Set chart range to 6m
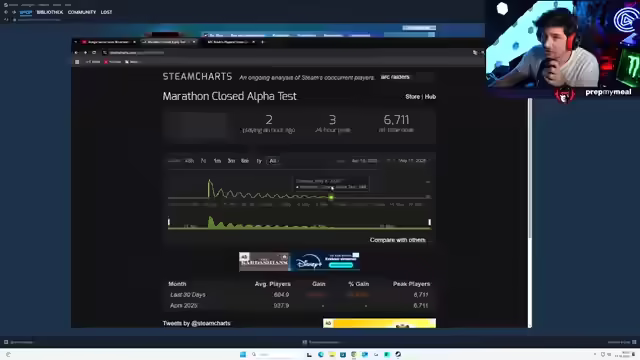This screenshot has width=640, height=360. point(245,161)
